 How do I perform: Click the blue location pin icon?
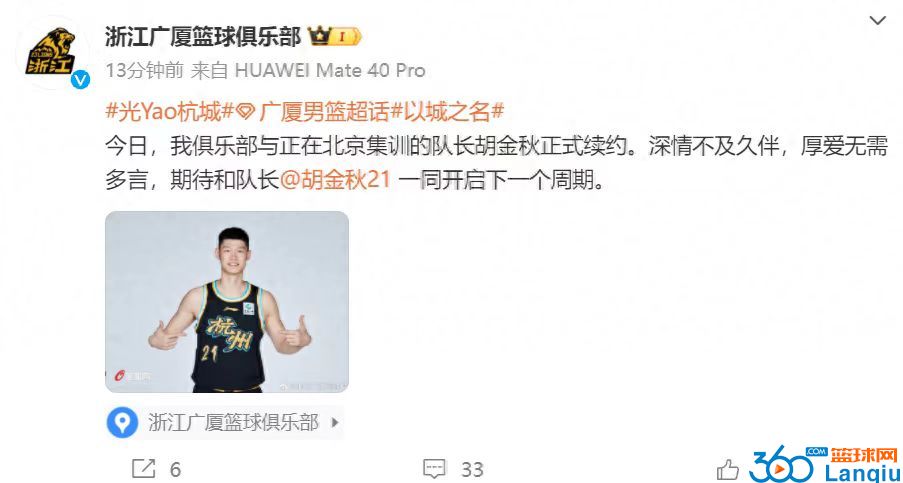(122, 424)
